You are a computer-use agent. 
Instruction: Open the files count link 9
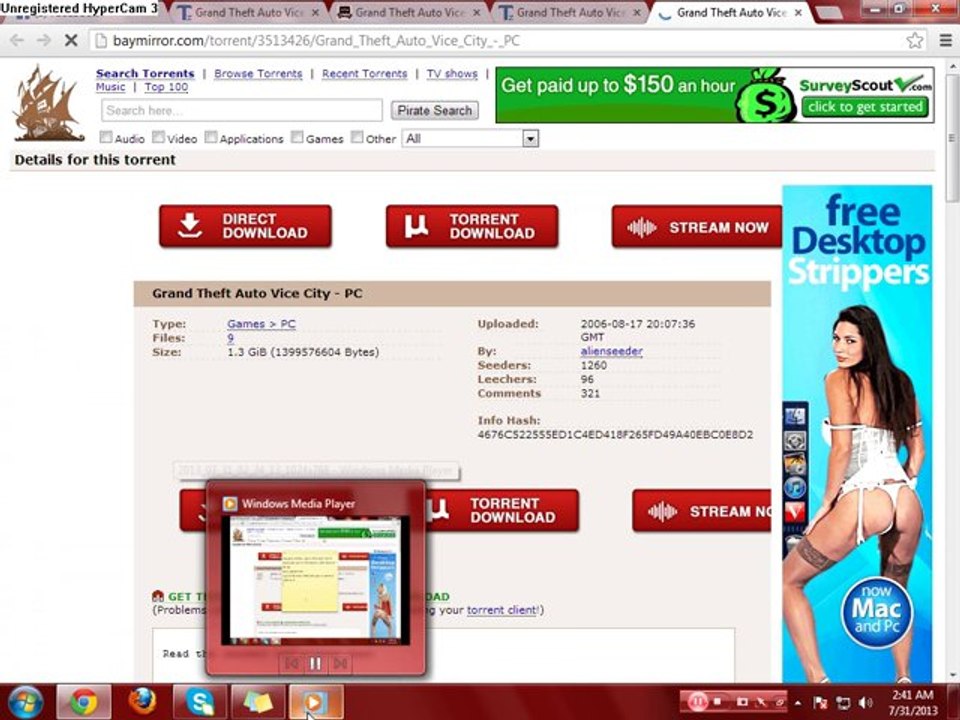pos(230,337)
